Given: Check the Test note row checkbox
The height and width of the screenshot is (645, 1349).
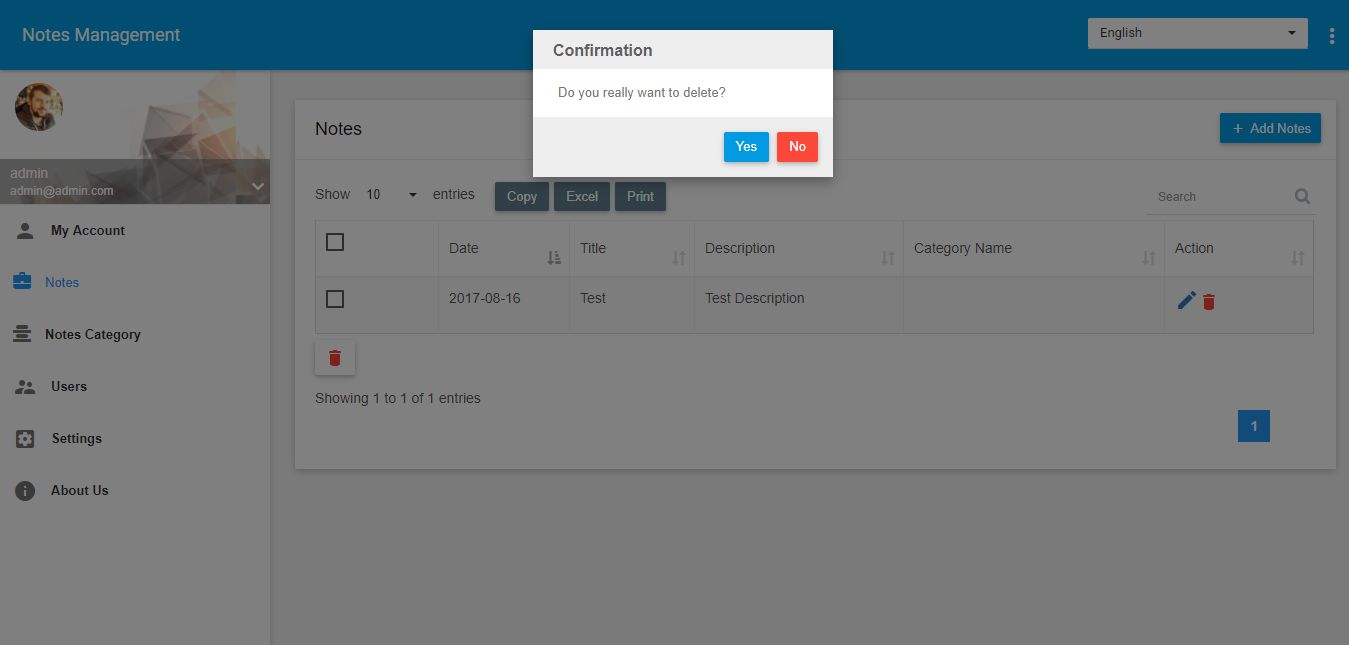Looking at the screenshot, I should tap(335, 299).
